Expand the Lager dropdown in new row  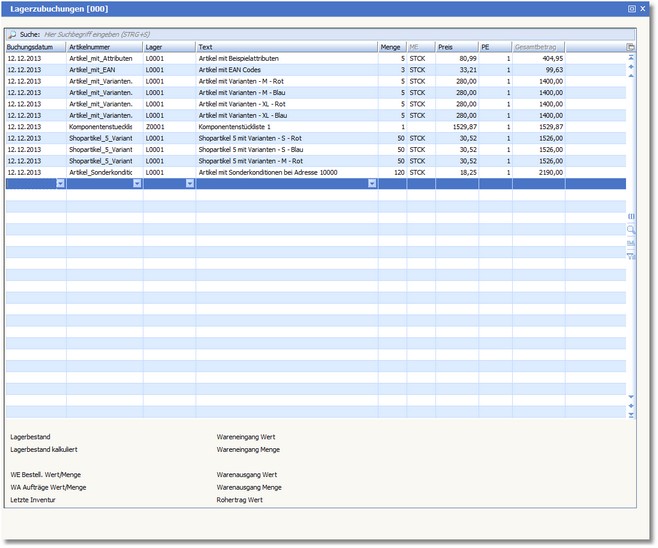click(190, 184)
